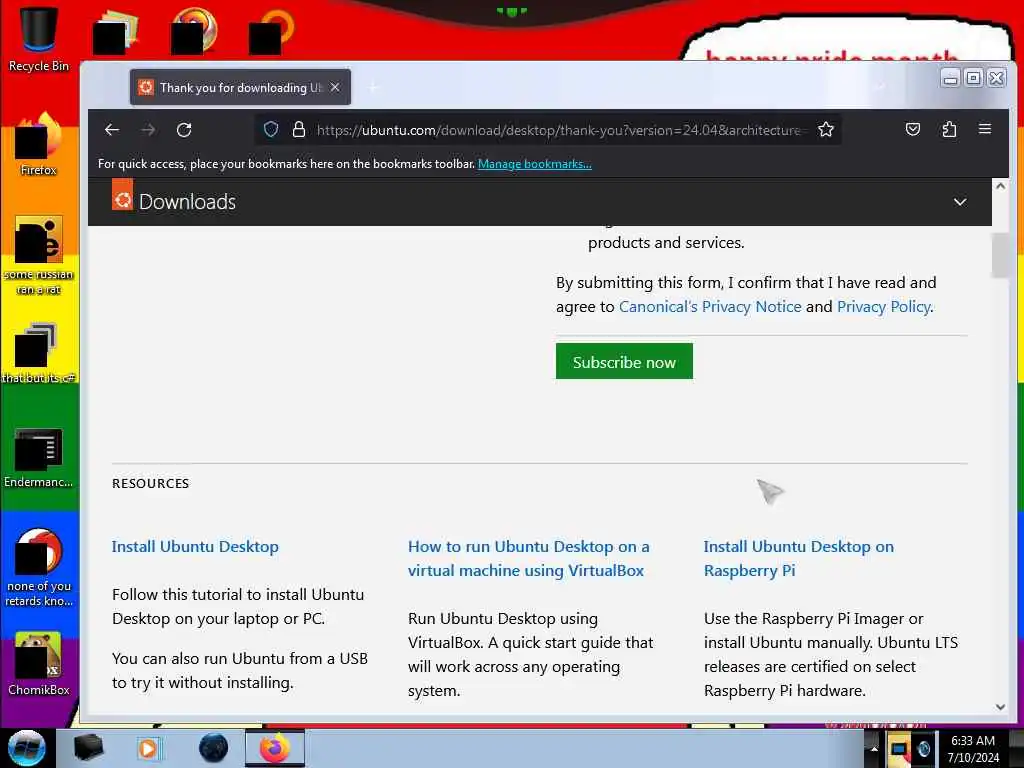The image size is (1024, 768).
Task: Open the dark globe taskbar icon
Action: (x=214, y=748)
